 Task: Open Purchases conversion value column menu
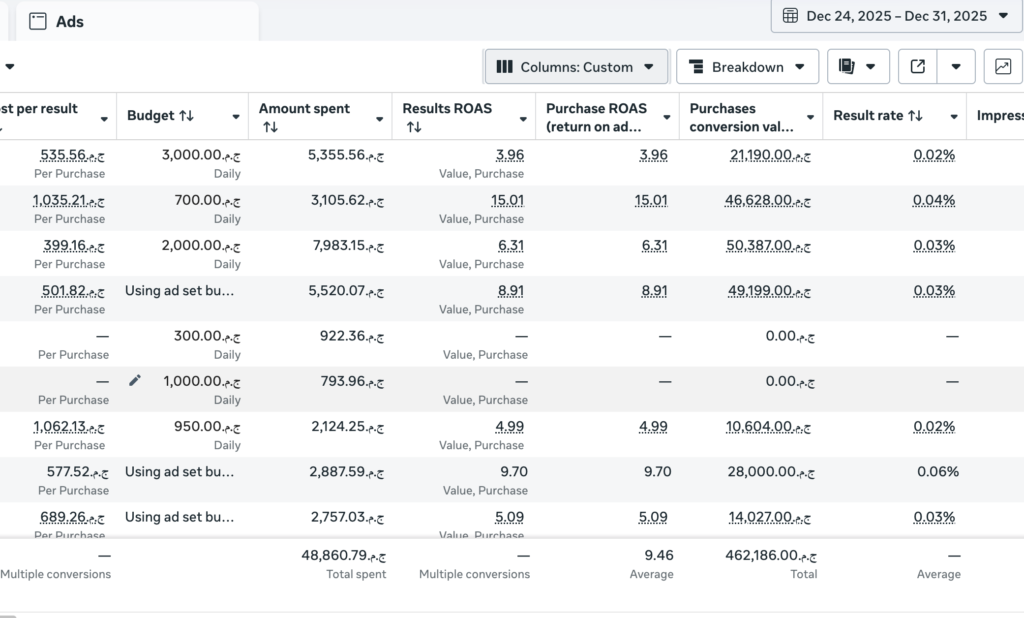(810, 118)
